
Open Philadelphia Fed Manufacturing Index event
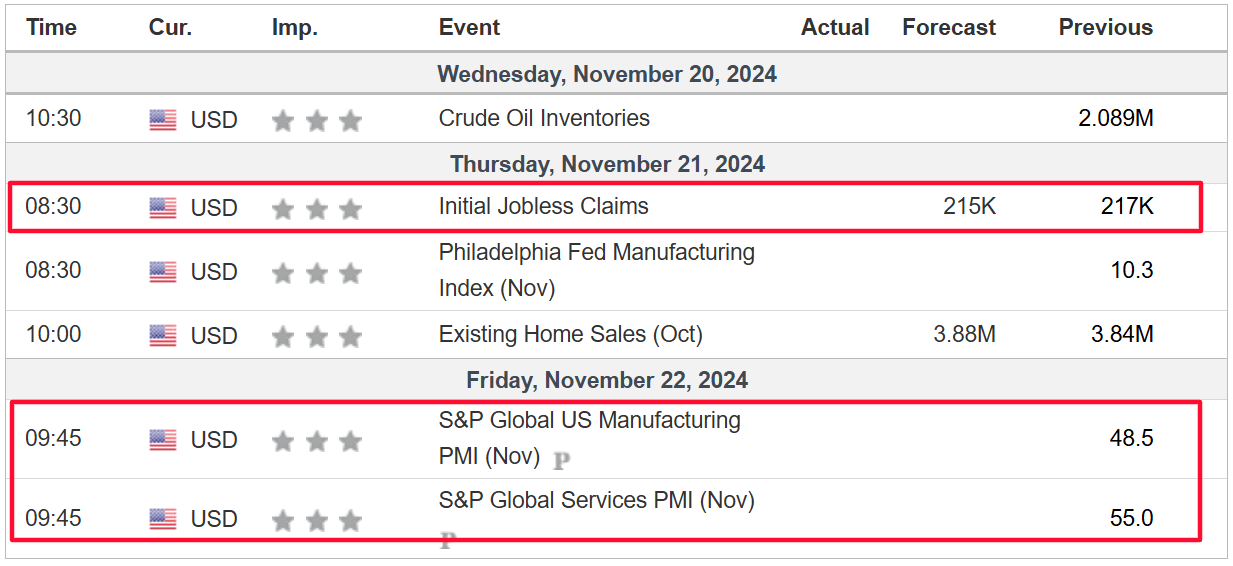597,270
